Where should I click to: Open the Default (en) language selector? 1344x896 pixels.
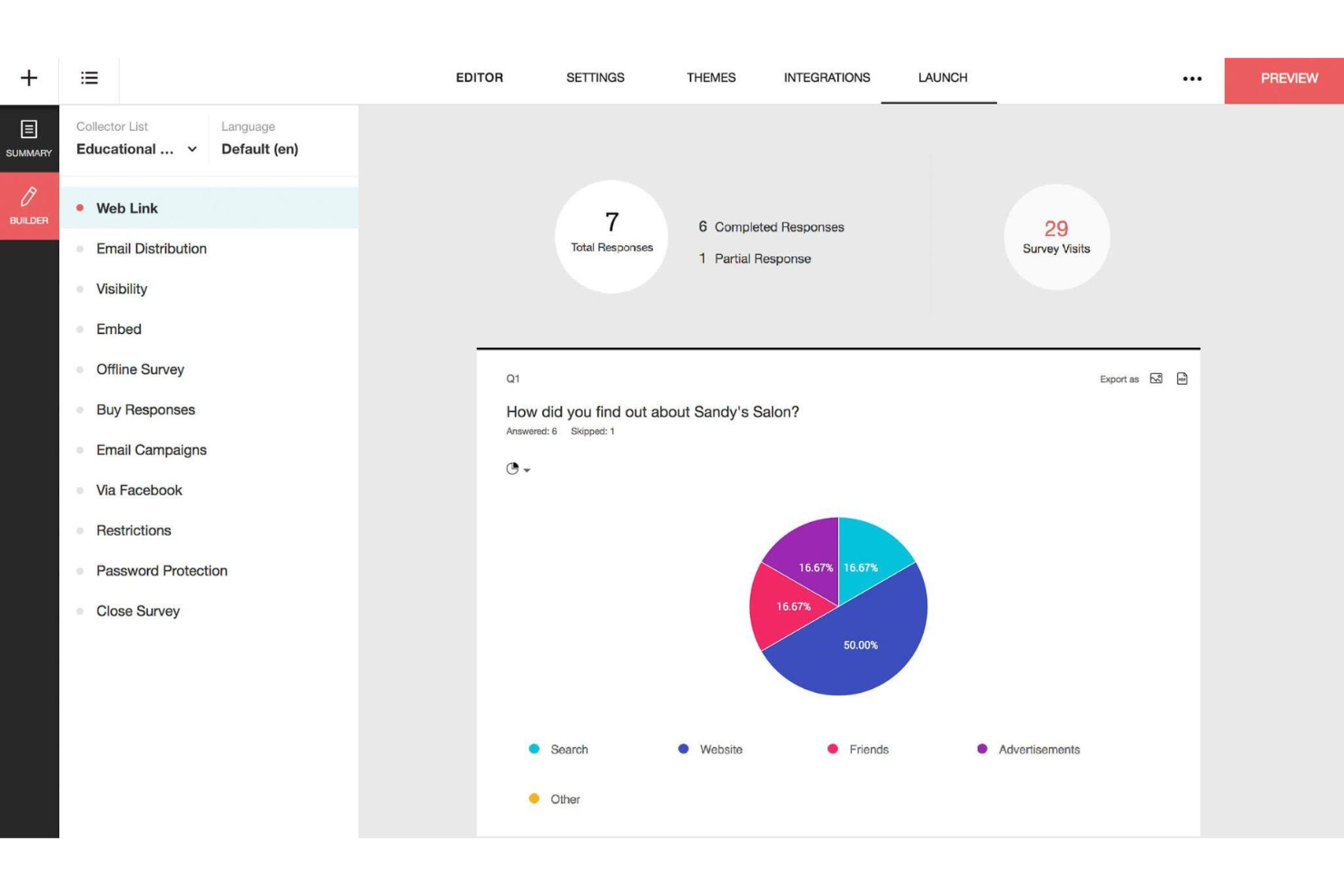tap(261, 149)
